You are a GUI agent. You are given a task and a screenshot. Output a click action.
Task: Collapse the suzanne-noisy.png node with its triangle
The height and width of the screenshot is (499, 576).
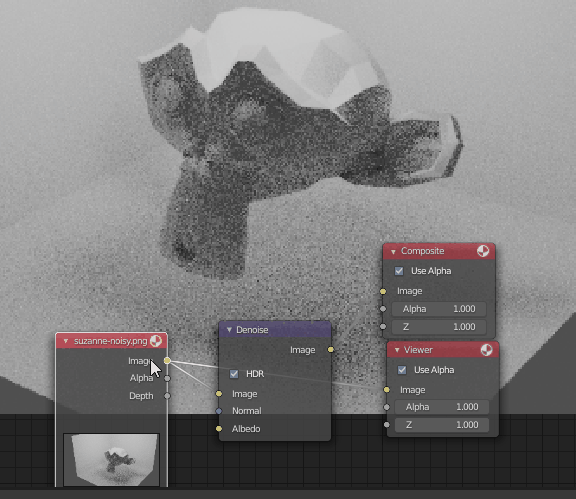tap(66, 341)
